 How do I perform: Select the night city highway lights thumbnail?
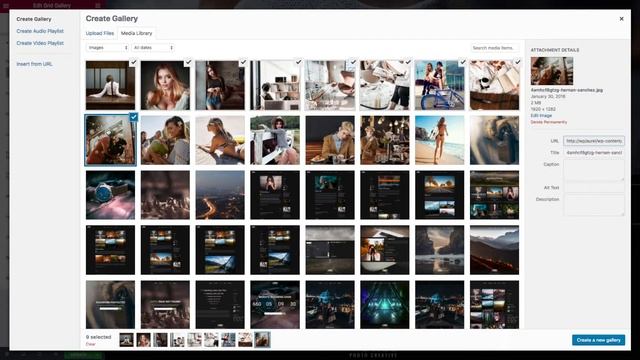click(220, 195)
